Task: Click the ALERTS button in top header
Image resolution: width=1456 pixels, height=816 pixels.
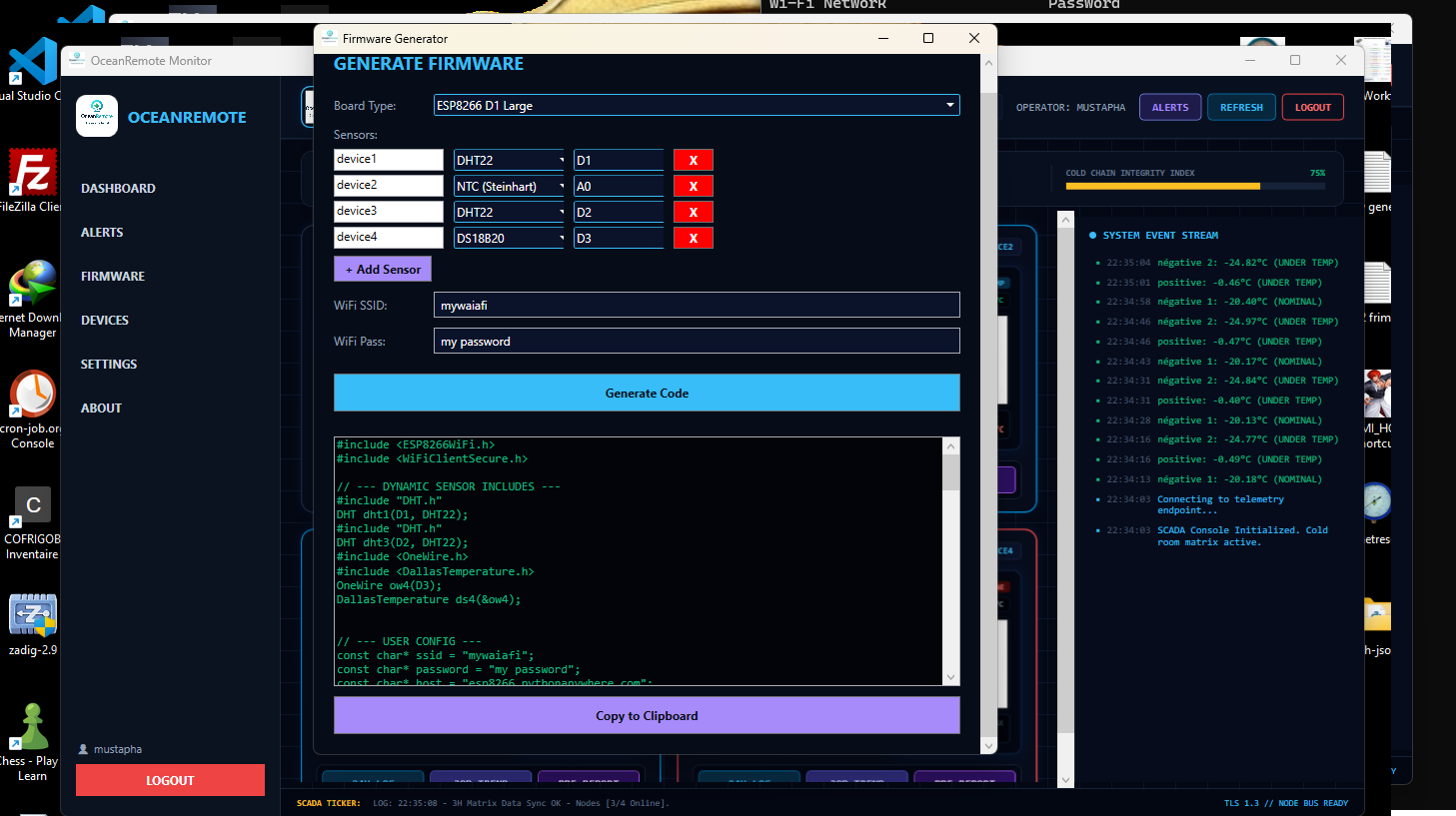Action: [1170, 107]
